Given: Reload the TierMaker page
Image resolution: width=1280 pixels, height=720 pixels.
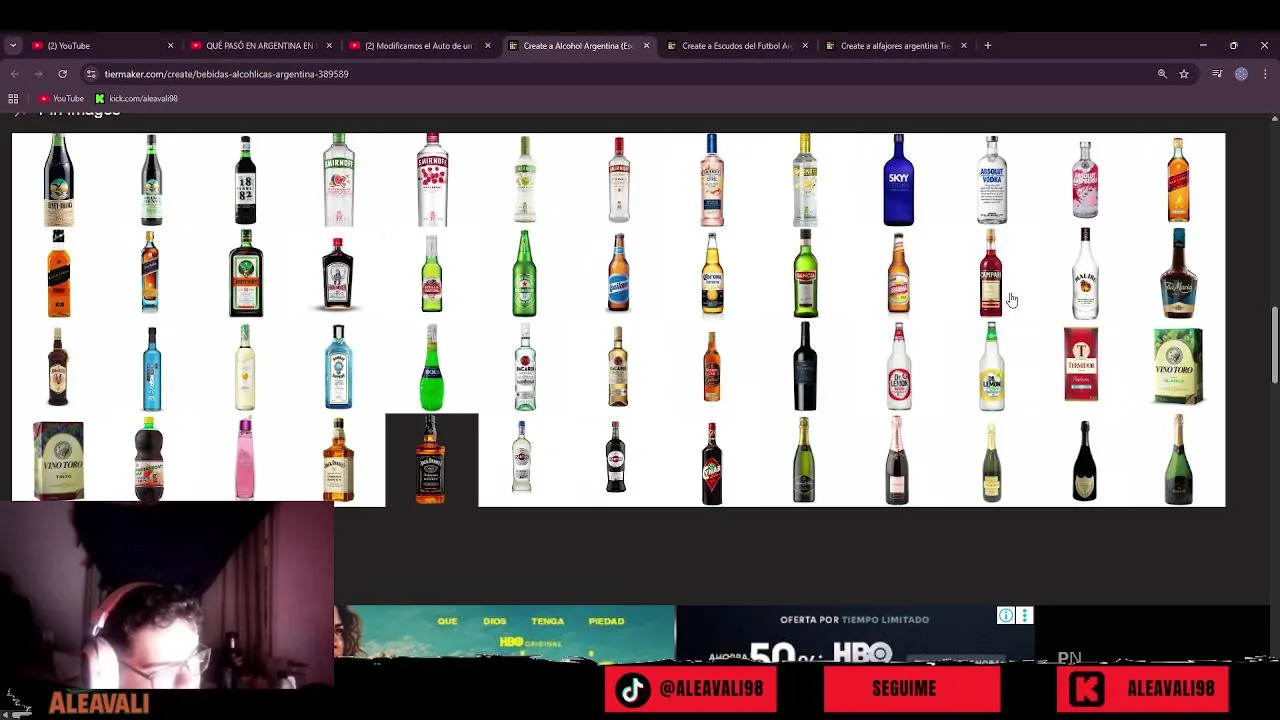Looking at the screenshot, I should [62, 74].
